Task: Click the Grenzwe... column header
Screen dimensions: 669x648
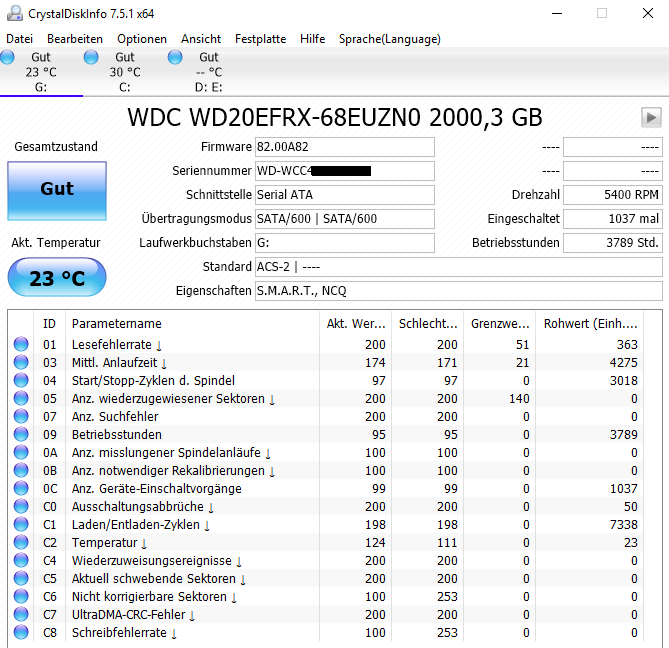Action: point(500,324)
